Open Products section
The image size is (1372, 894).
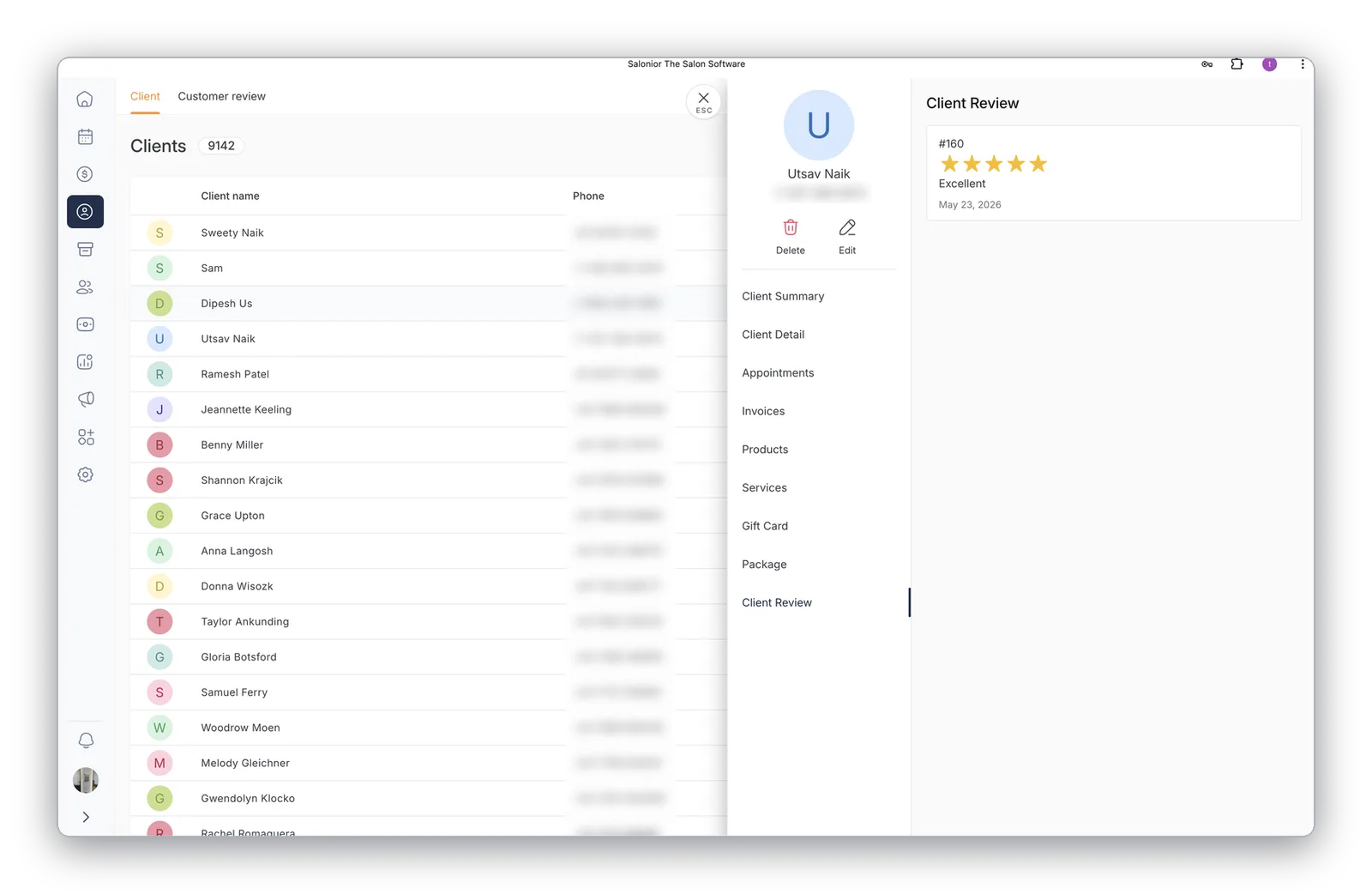[x=765, y=450]
